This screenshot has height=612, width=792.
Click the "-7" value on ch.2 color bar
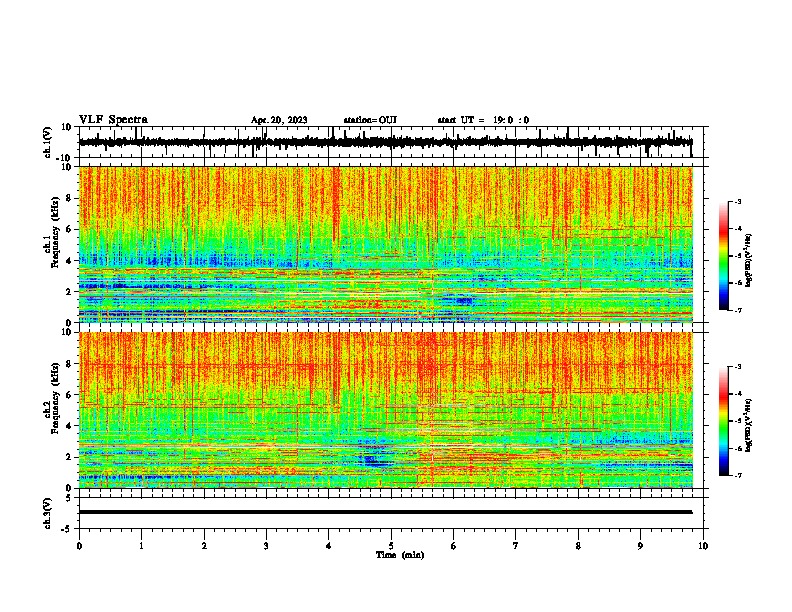(737, 475)
